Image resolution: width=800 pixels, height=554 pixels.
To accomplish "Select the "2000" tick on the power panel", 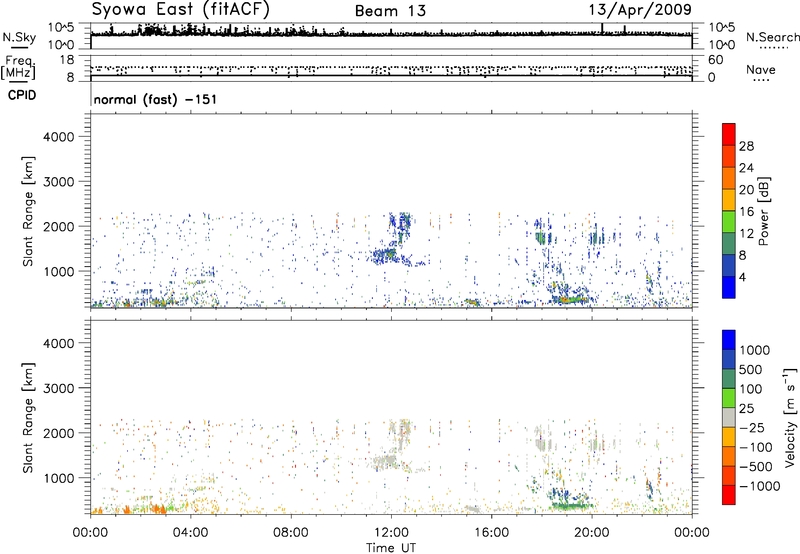I will pos(58,226).
